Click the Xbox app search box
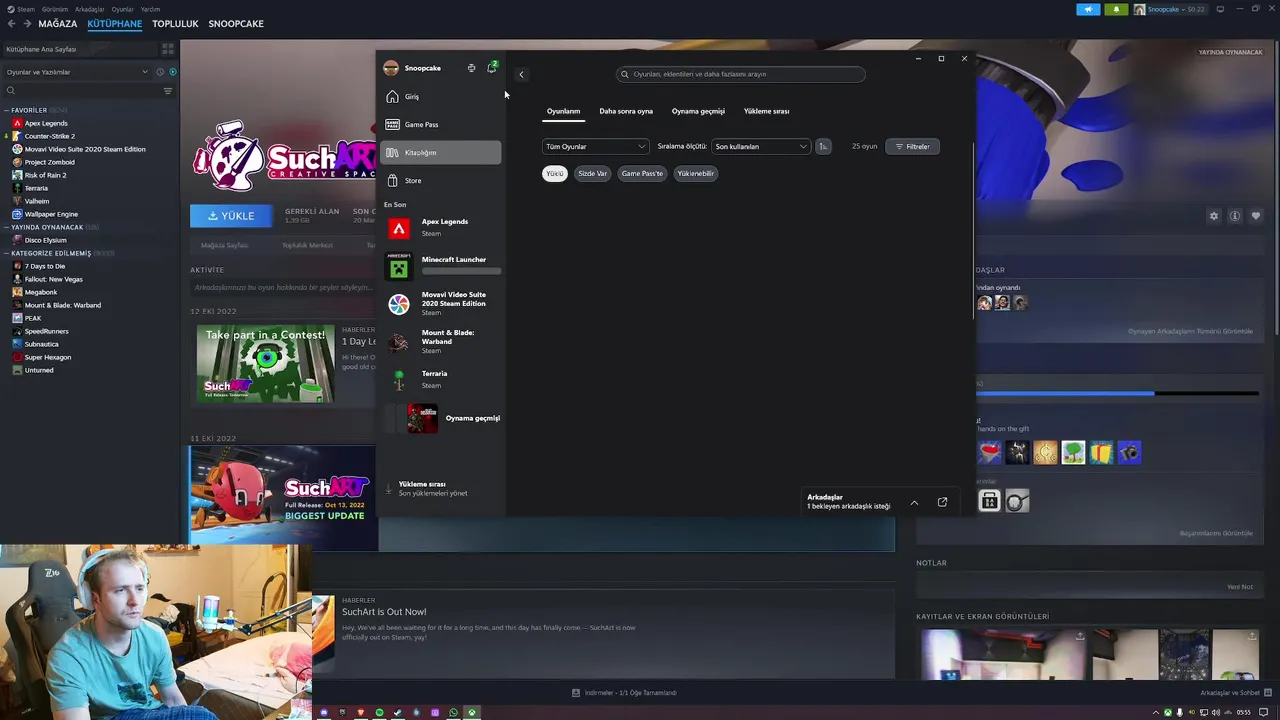Viewport: 1280px width, 720px height. (741, 74)
